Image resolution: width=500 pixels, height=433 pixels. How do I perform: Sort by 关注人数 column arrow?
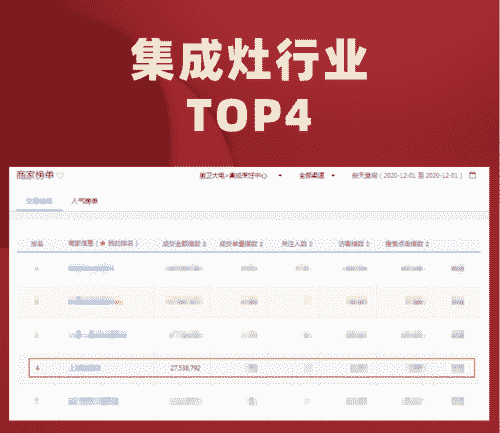click(311, 244)
